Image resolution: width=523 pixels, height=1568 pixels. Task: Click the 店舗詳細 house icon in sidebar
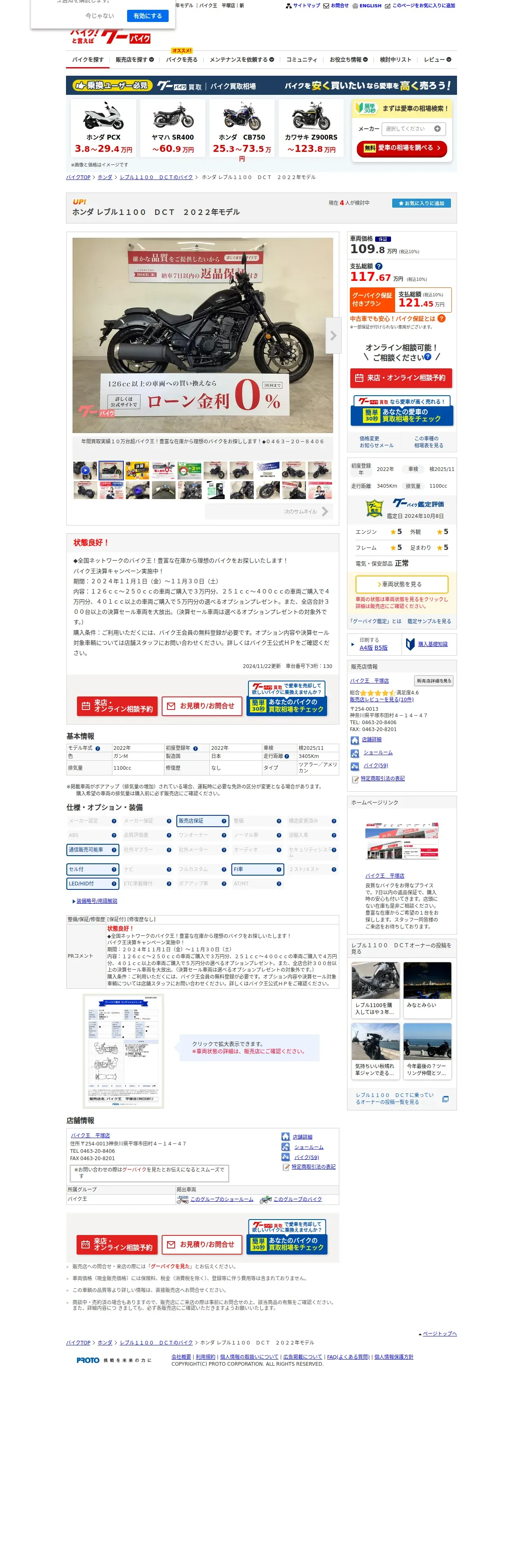[354, 740]
